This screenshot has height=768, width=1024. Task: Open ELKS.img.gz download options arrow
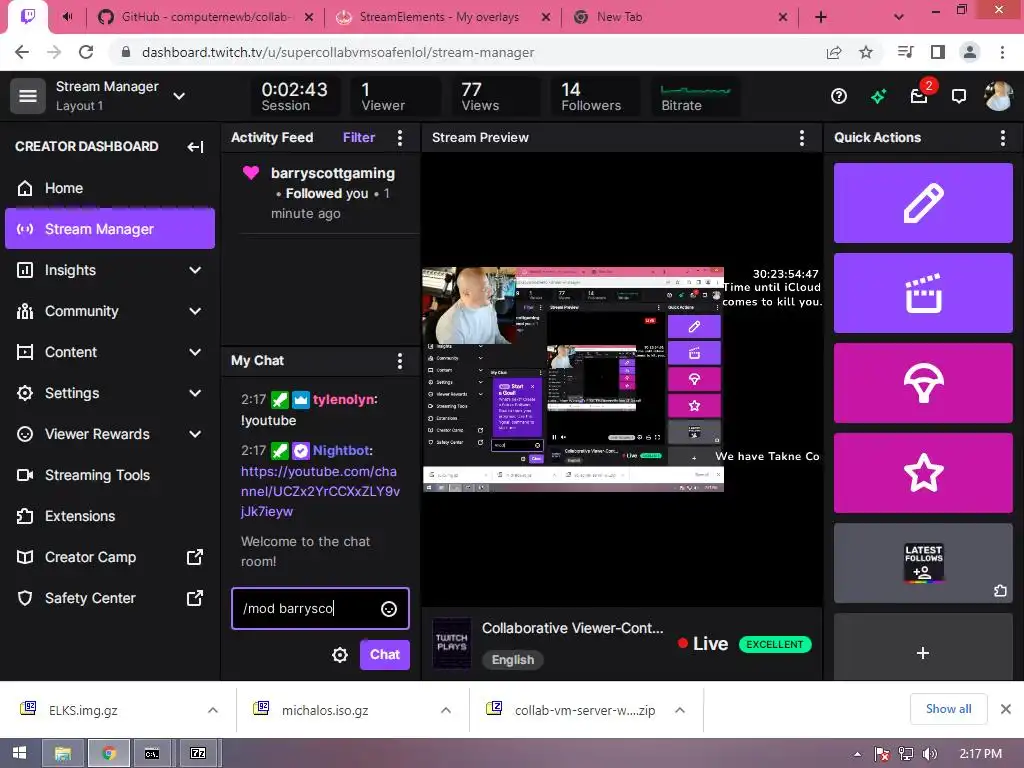pos(212,710)
